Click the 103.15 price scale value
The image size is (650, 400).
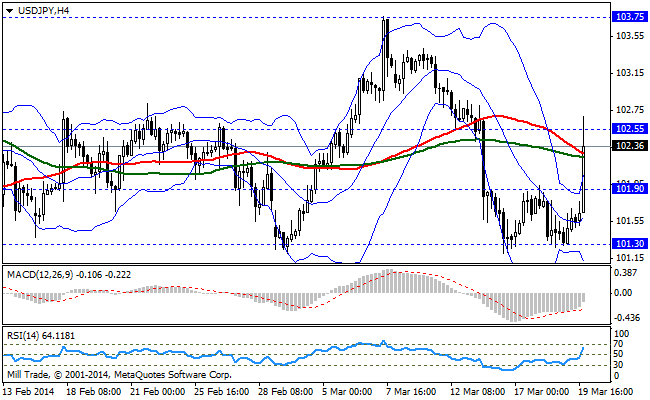pyautogui.click(x=630, y=73)
